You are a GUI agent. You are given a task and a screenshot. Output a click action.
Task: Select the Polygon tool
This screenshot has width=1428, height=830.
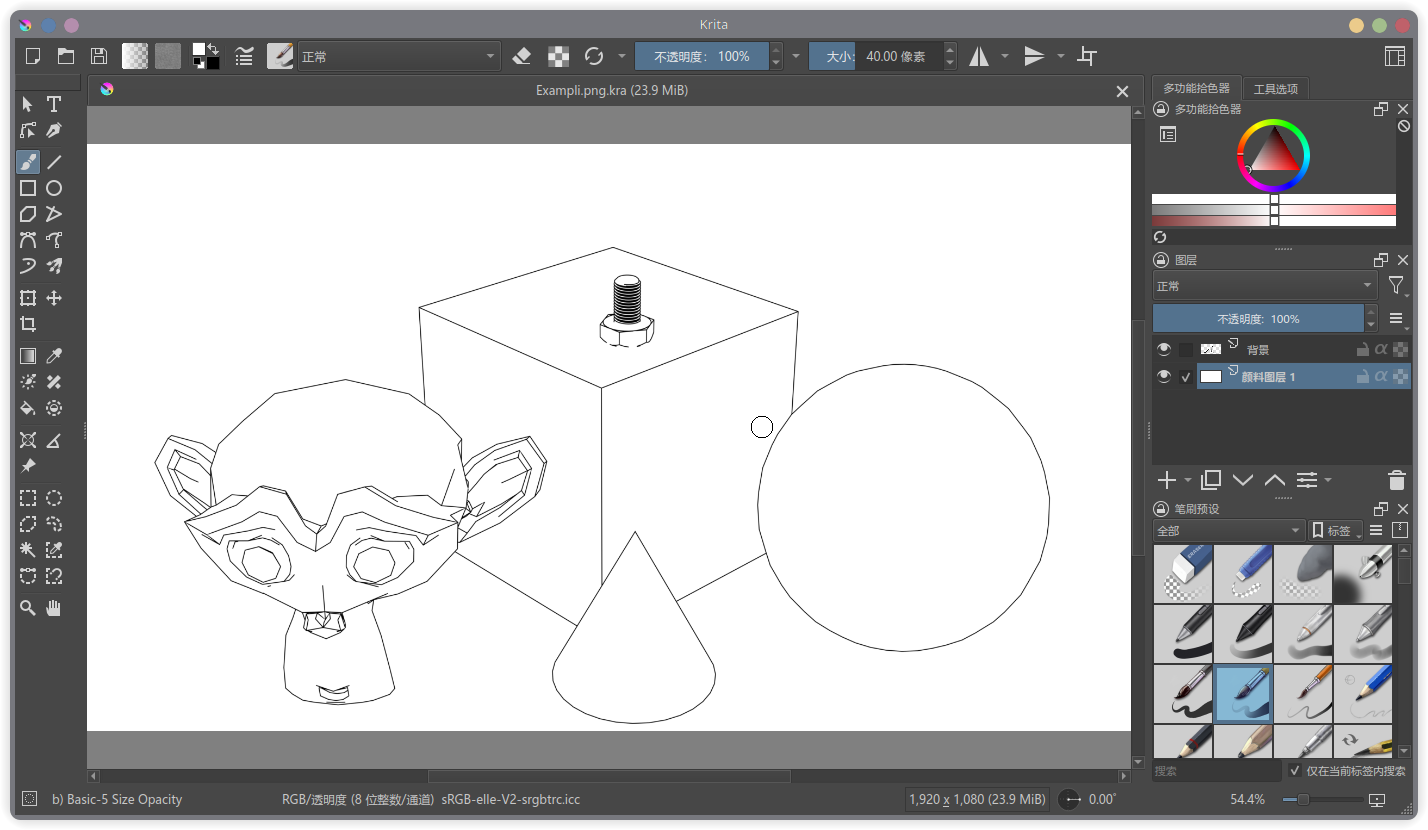[28, 214]
